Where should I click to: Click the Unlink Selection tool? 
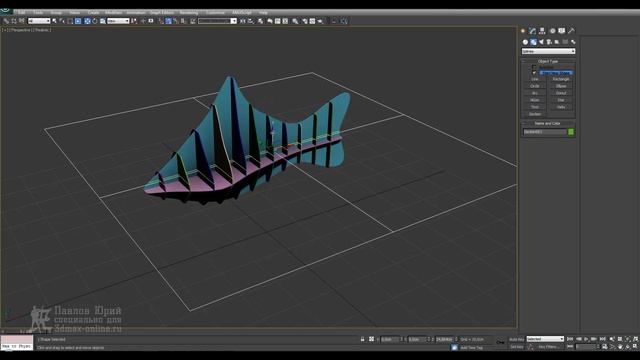[14, 21]
